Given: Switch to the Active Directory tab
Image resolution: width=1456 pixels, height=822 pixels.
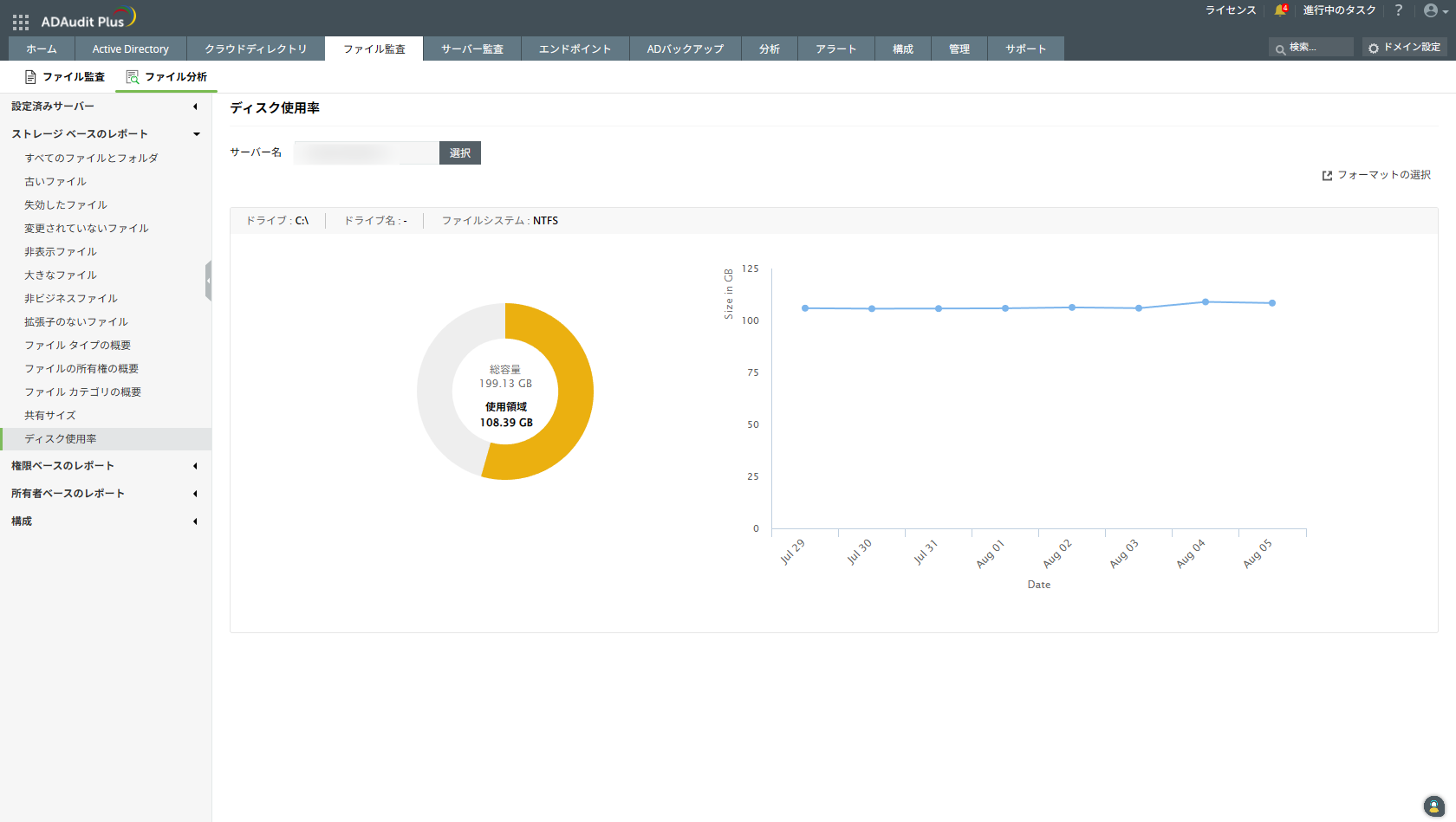Looking at the screenshot, I should 131,49.
